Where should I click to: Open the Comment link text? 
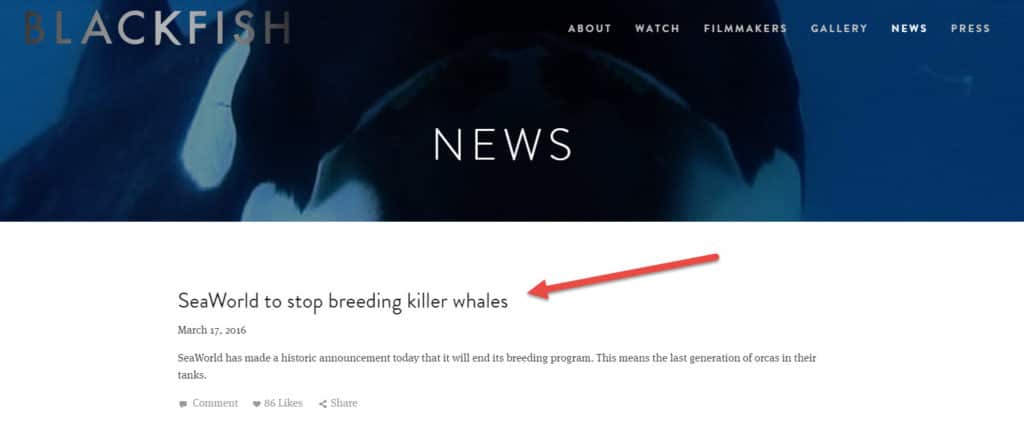point(215,403)
